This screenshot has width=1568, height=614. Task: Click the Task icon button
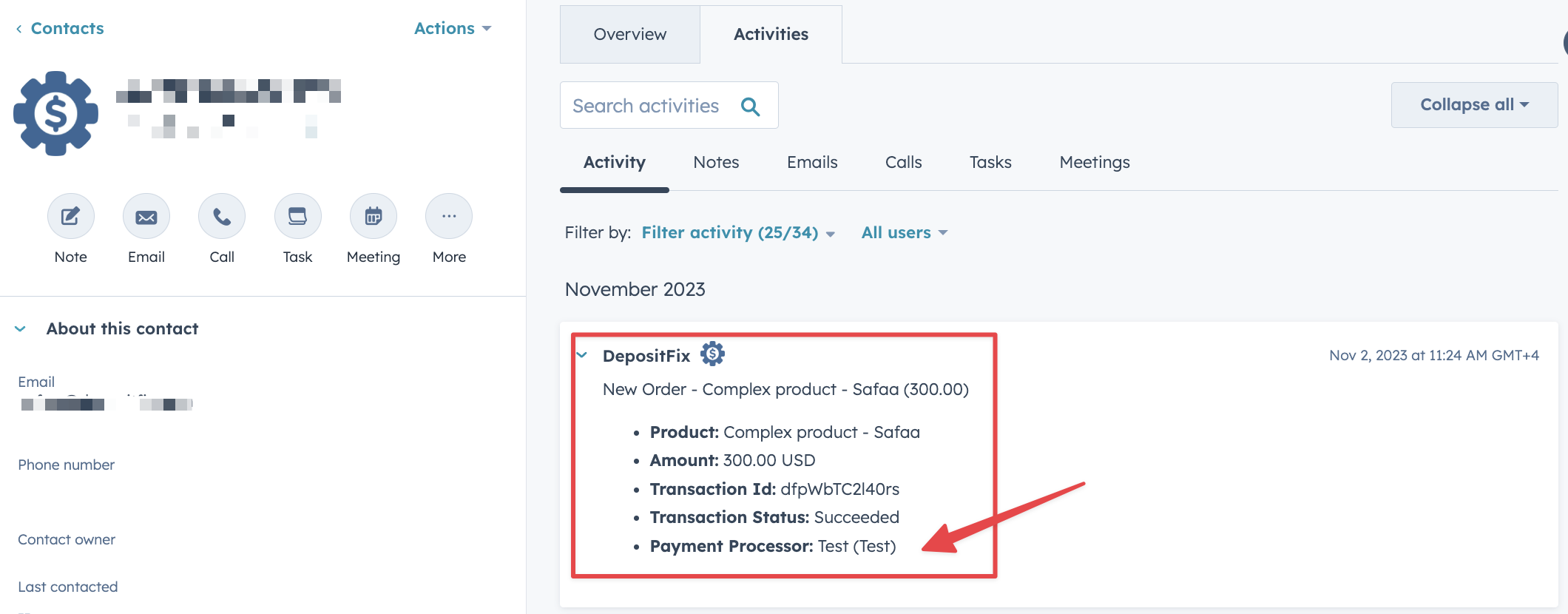pyautogui.click(x=297, y=216)
